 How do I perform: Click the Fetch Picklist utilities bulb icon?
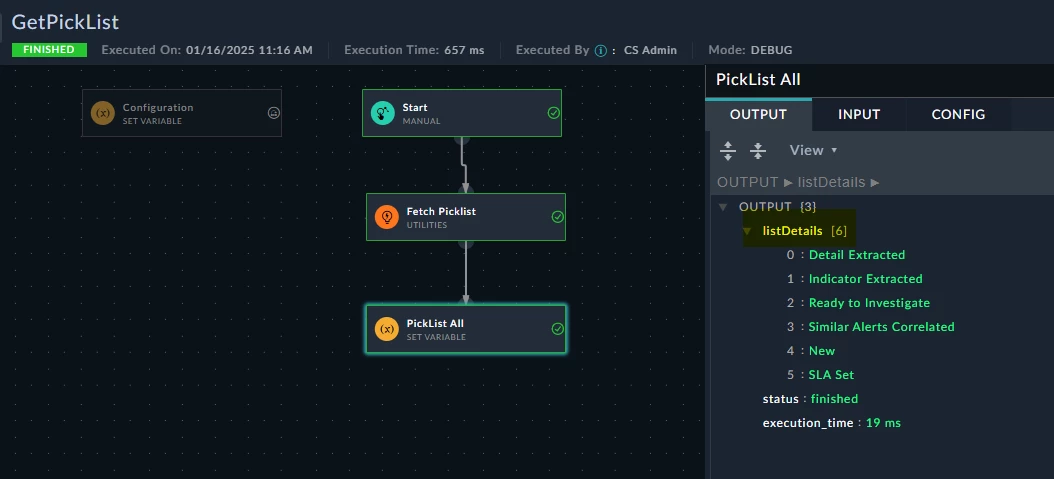[x=387, y=217]
